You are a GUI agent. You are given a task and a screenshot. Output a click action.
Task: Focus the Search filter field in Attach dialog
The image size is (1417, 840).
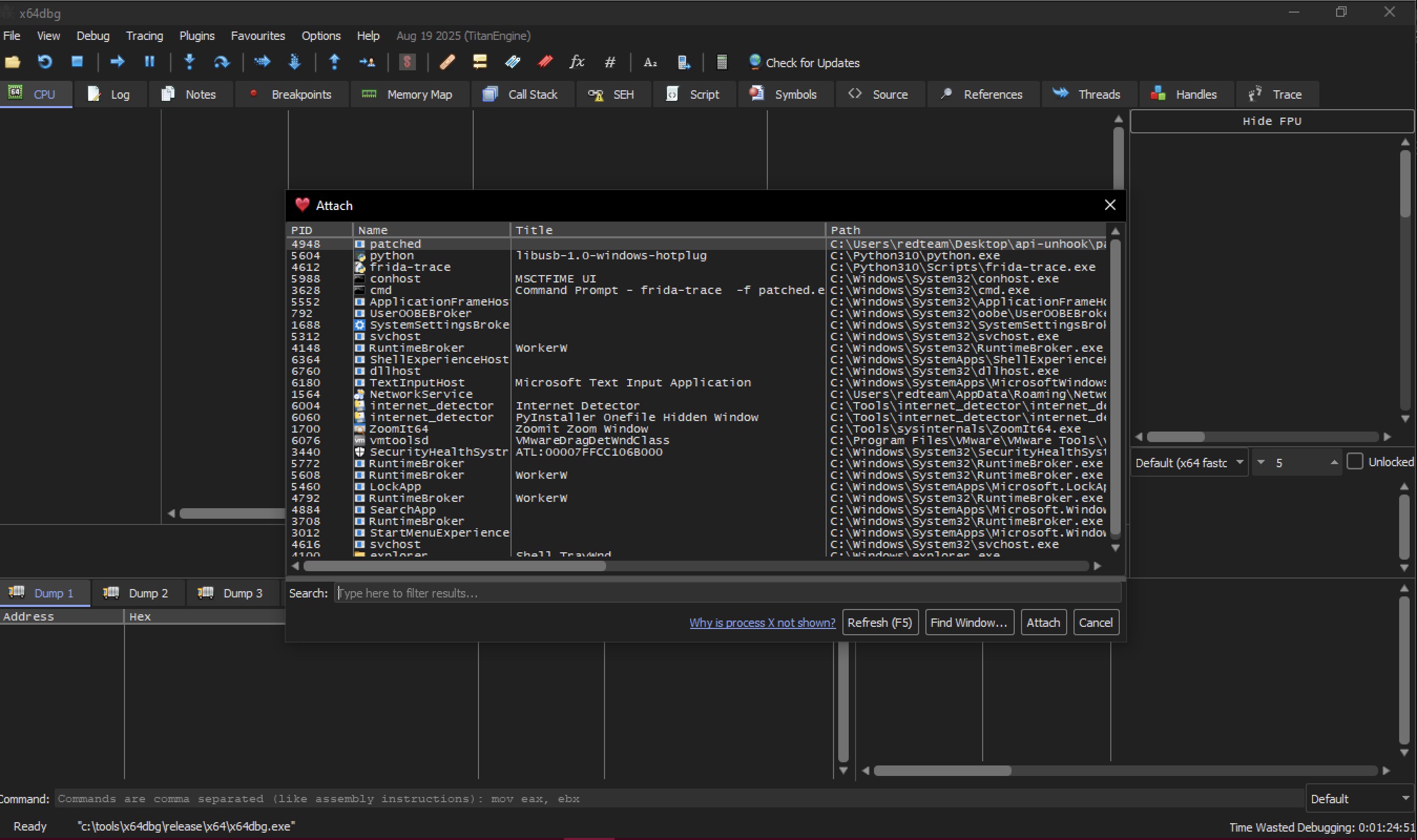tap(727, 593)
